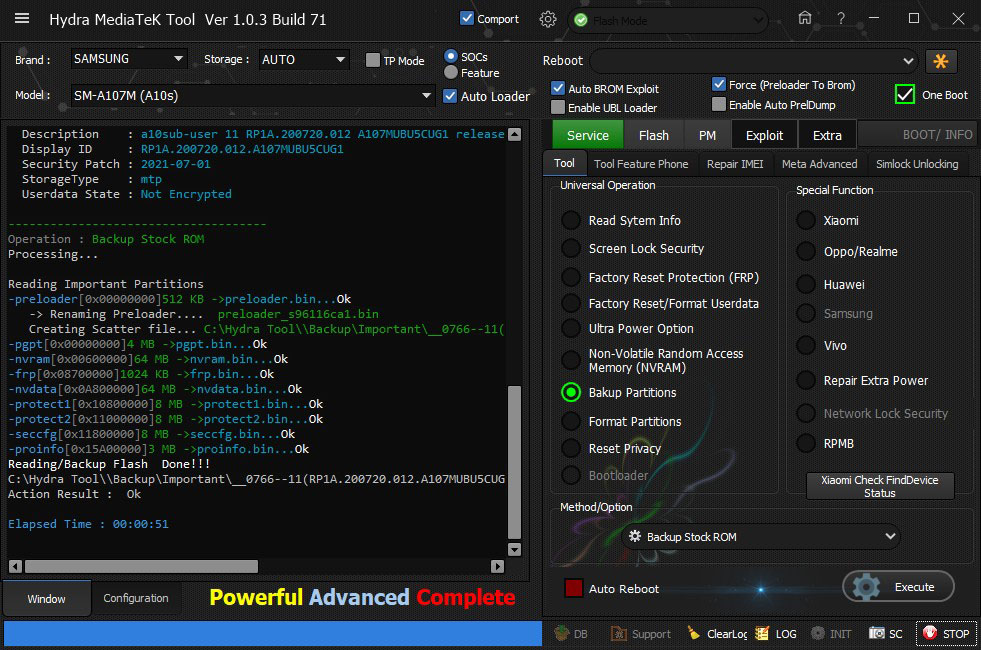
Task: Open the Brand dropdown showing SAMSUNG
Action: (128, 59)
